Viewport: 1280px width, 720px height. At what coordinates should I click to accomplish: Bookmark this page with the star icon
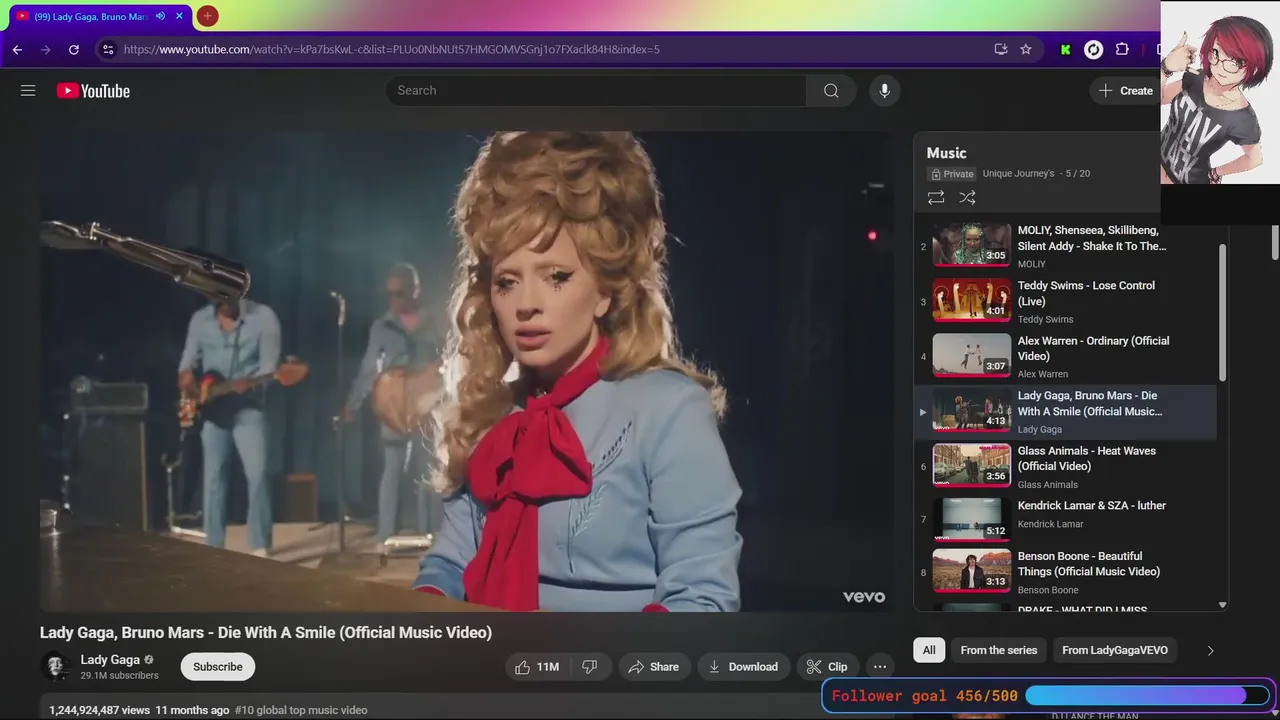coord(1026,49)
